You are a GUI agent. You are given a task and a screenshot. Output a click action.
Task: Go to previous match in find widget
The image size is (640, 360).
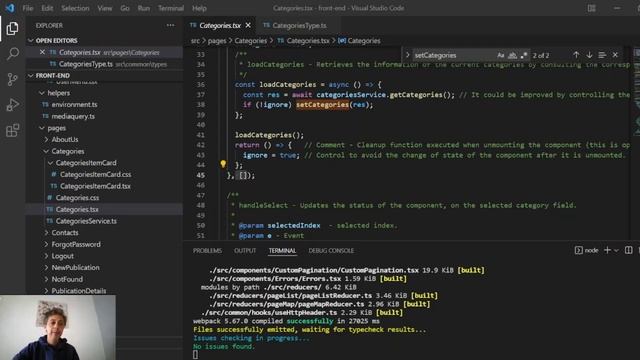click(576, 55)
